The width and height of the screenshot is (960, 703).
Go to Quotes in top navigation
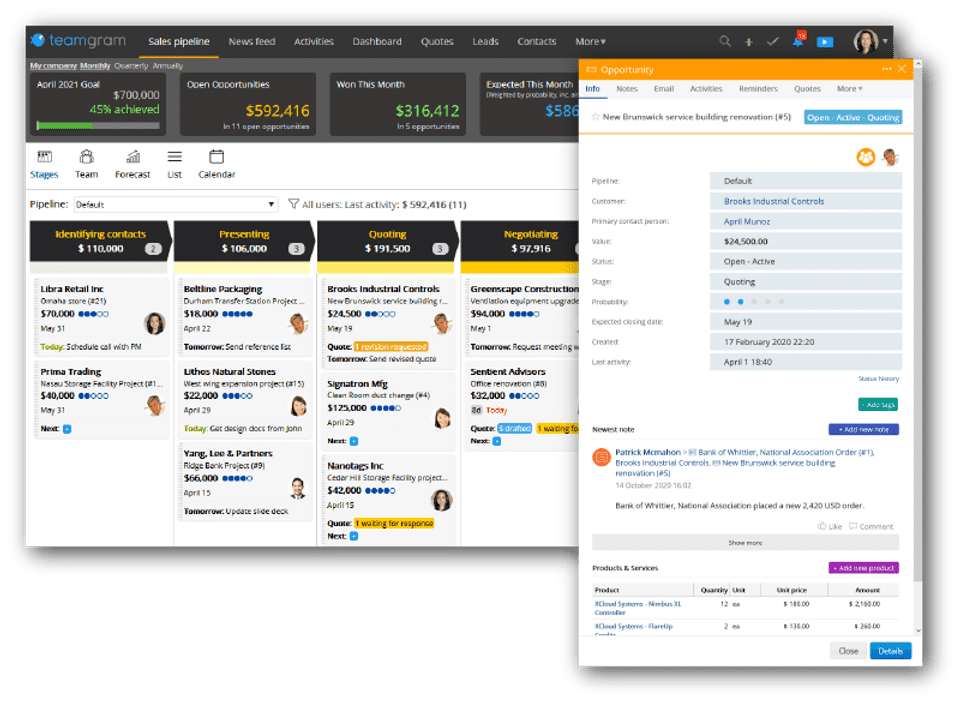[x=437, y=42]
